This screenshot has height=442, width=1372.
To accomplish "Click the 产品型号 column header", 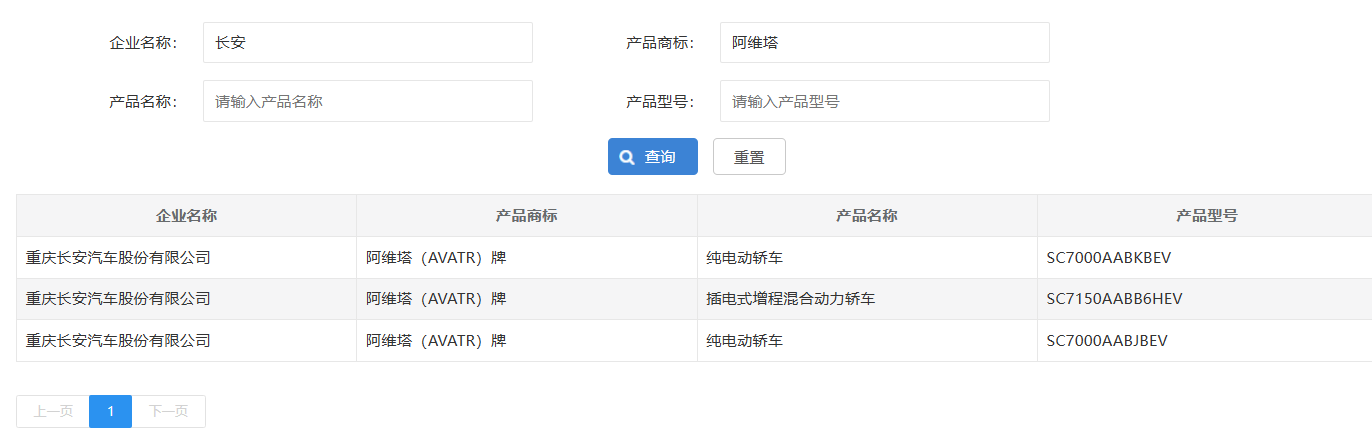I will [1206, 216].
